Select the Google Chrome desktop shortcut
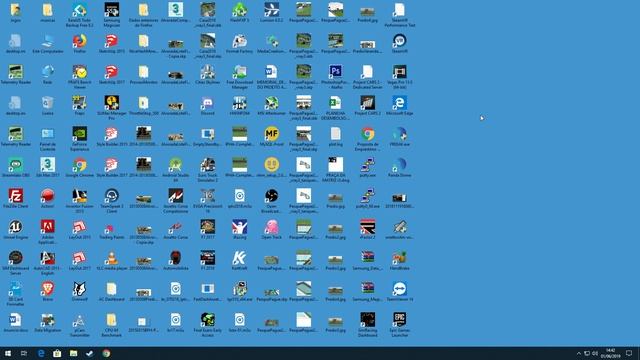The height and width of the screenshot is (360, 640). pyautogui.click(x=80, y=165)
